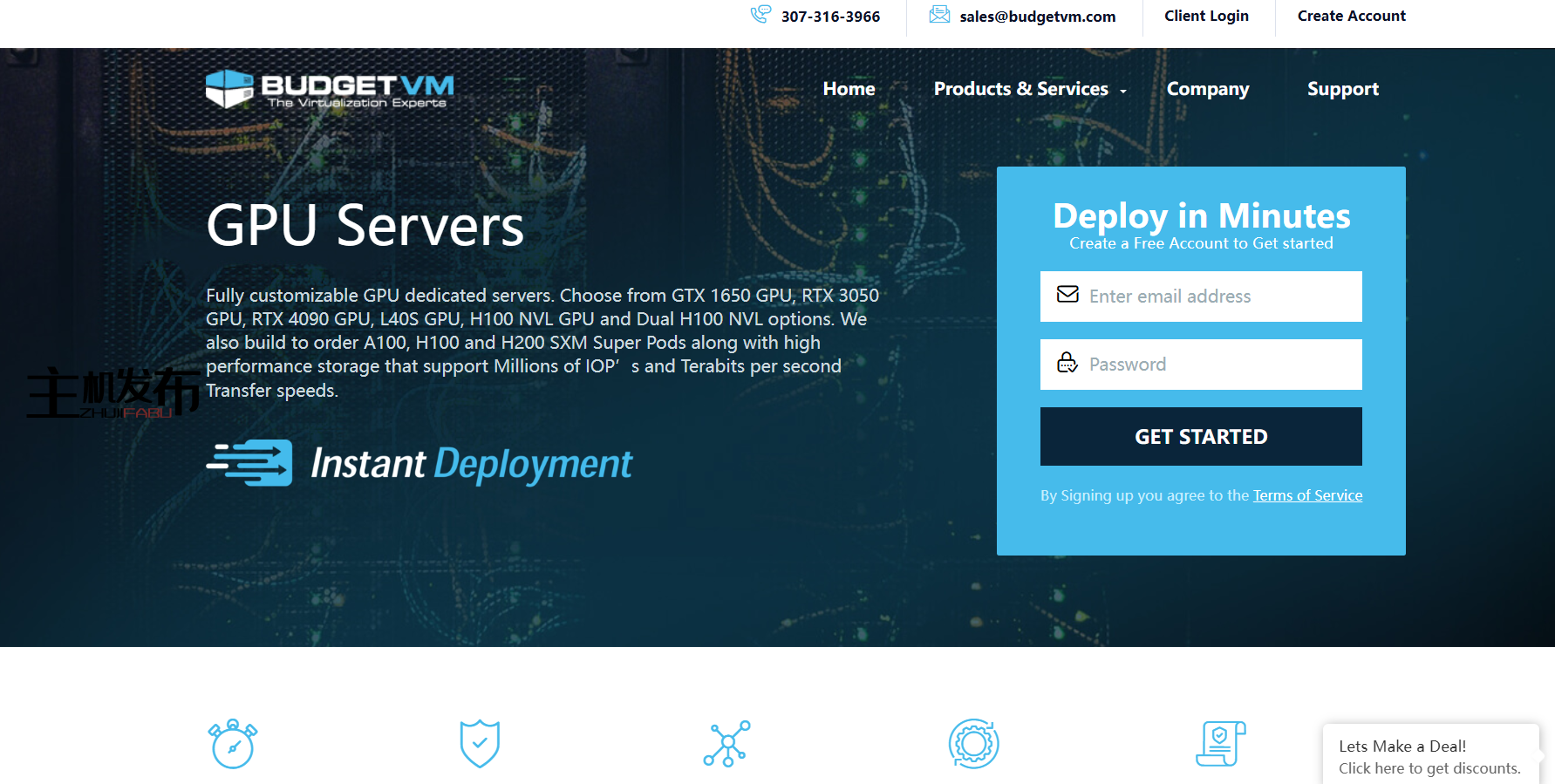Click the Instant Deployment speed icon
Viewport: 1555px width, 784px height.
[x=250, y=463]
